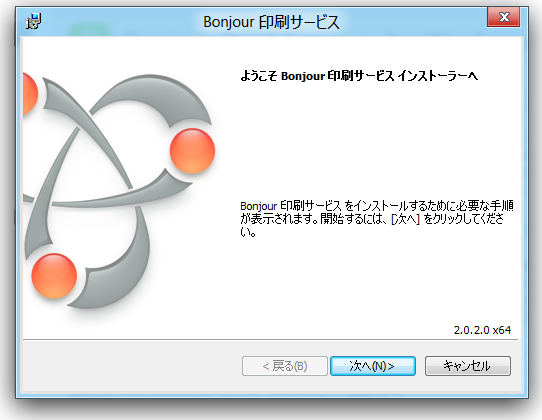This screenshot has width=542, height=420.
Task: Open the installer icon in the title bar
Action: click(34, 21)
